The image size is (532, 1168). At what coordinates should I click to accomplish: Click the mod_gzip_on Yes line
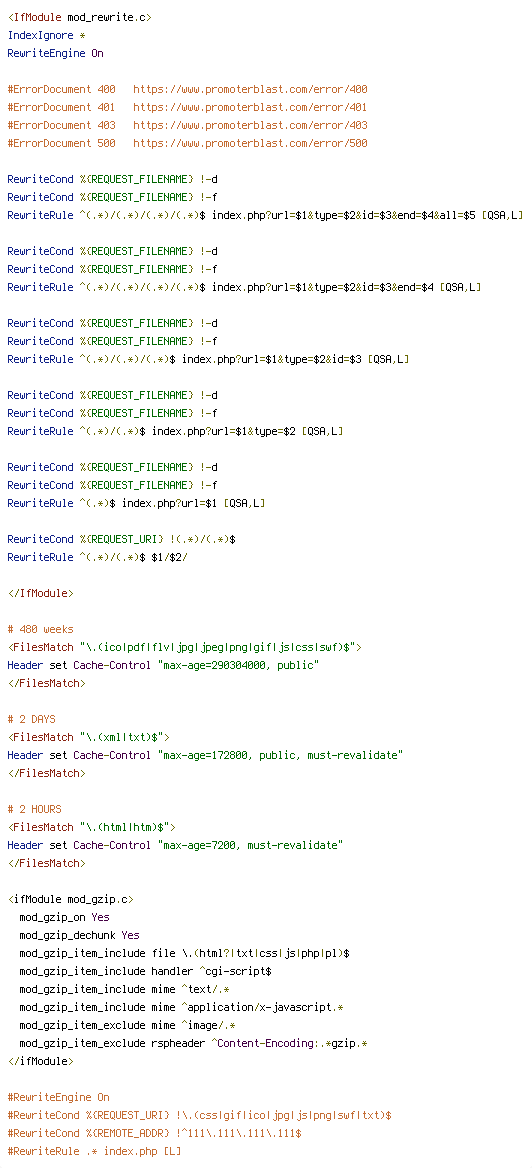(65, 916)
